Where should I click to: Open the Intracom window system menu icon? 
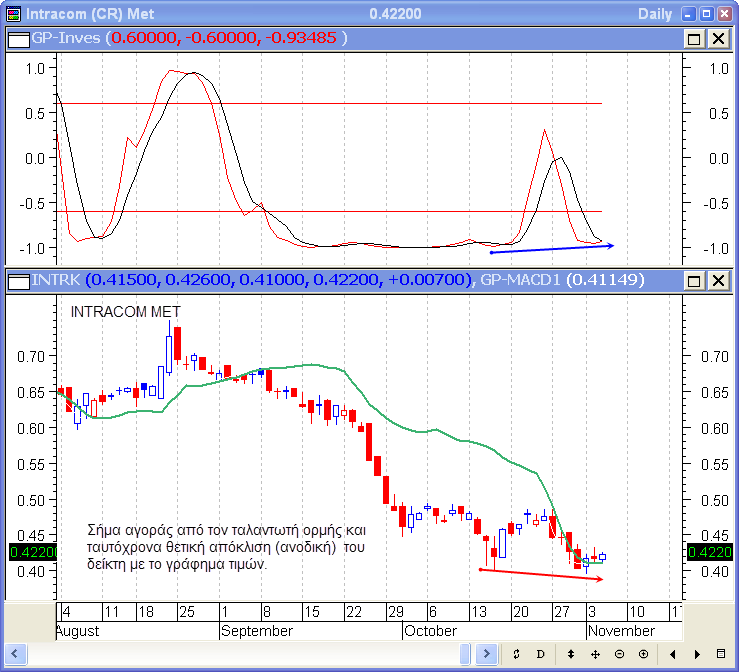click(x=13, y=14)
